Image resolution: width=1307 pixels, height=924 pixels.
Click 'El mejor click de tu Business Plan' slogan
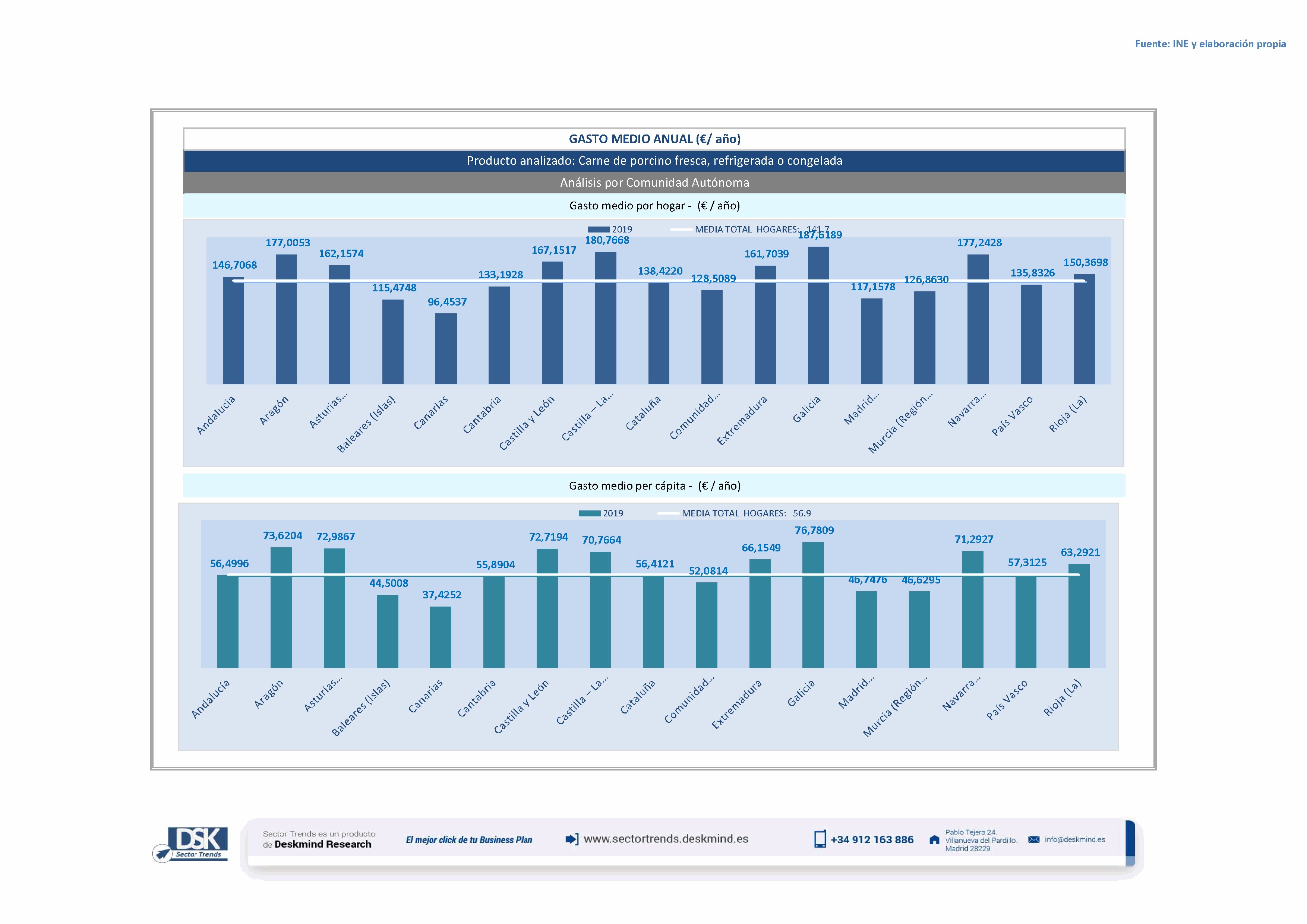click(468, 840)
